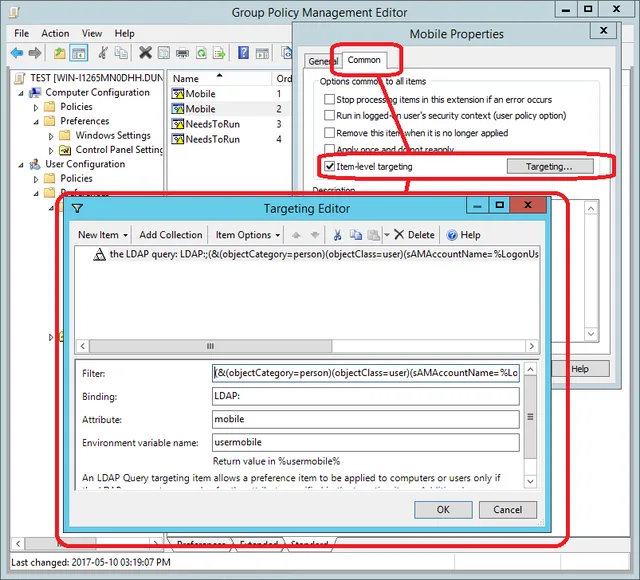Click Paste icon in Targeting Editor toolbar
This screenshot has width=640, height=580.
[373, 235]
